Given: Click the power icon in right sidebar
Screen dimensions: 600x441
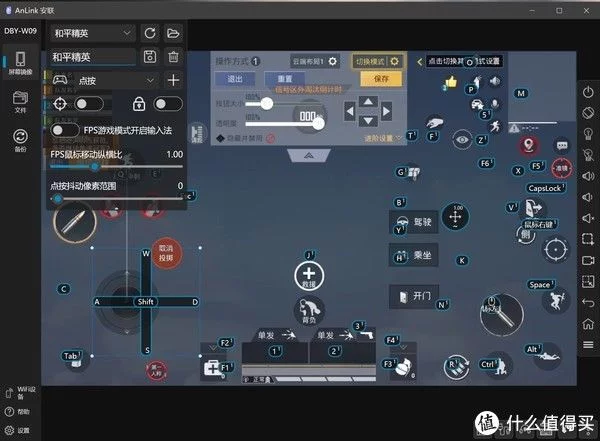Looking at the screenshot, I should [x=588, y=92].
